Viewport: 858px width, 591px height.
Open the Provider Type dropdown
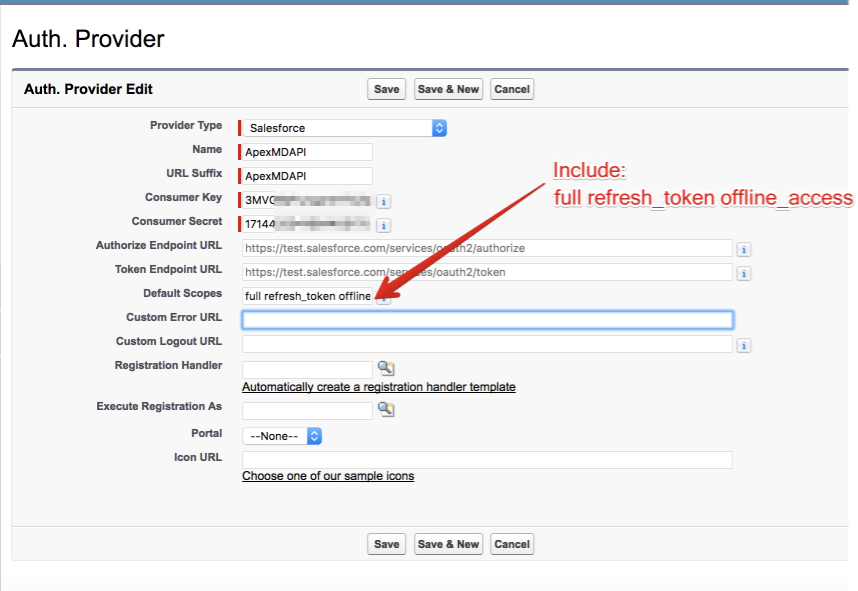tap(345, 128)
